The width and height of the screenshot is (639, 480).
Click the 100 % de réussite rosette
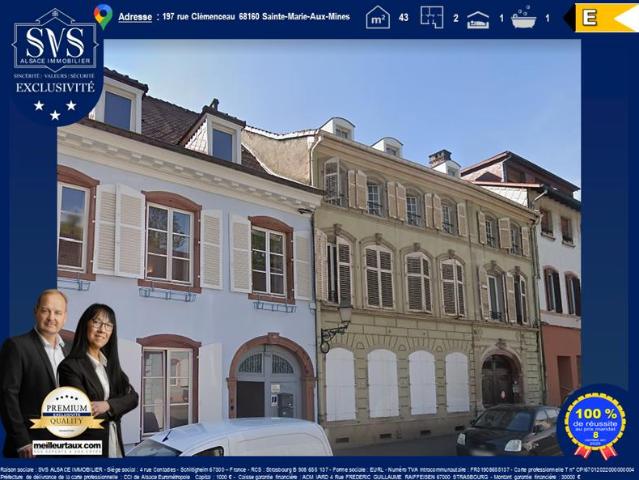click(x=595, y=425)
